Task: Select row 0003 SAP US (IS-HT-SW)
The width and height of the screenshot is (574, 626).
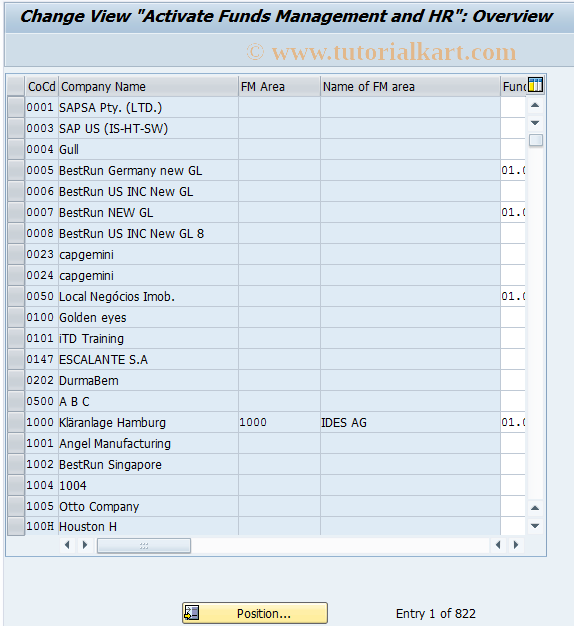Action: pos(16,128)
